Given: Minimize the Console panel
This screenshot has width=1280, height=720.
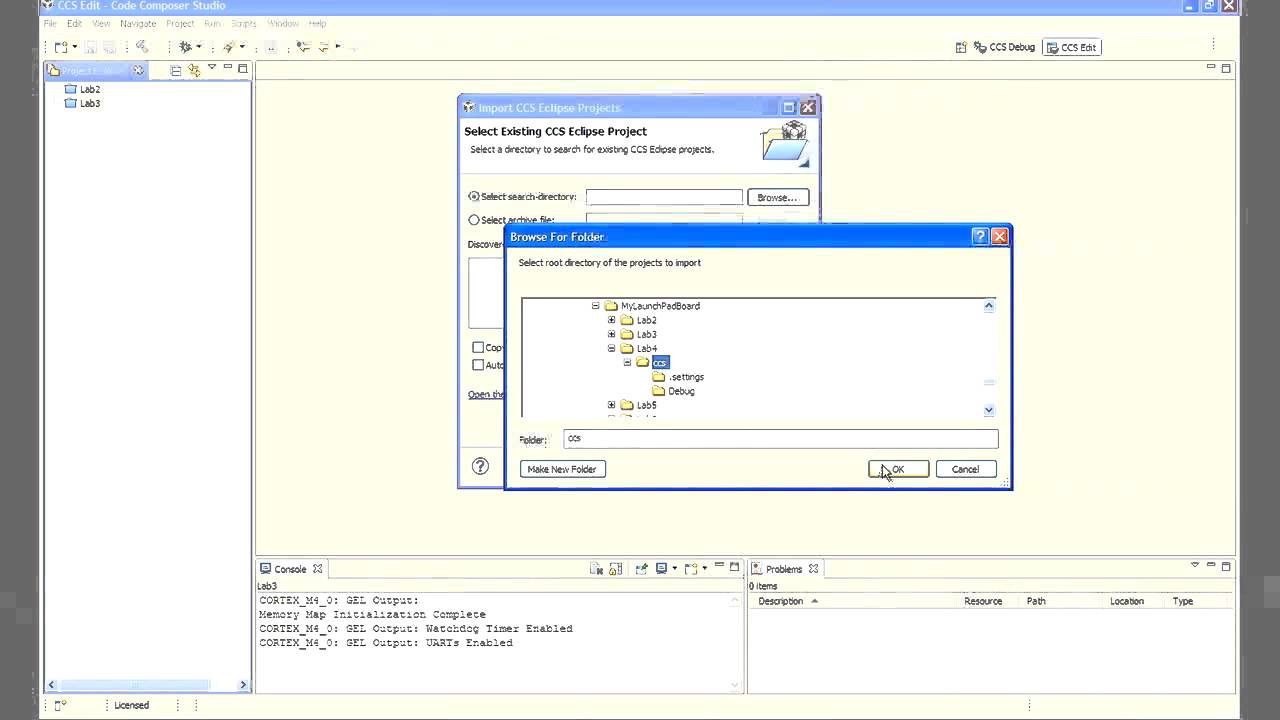Looking at the screenshot, I should [x=720, y=567].
